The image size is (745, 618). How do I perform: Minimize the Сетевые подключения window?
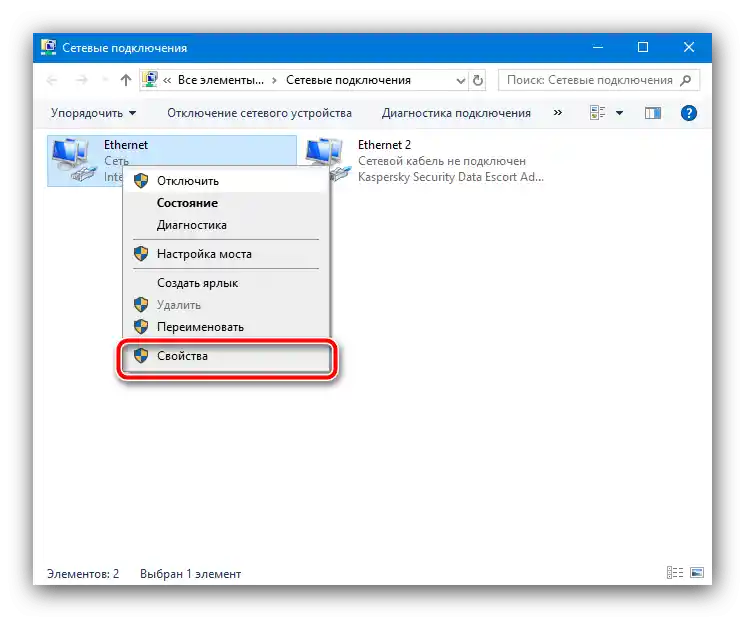598,47
